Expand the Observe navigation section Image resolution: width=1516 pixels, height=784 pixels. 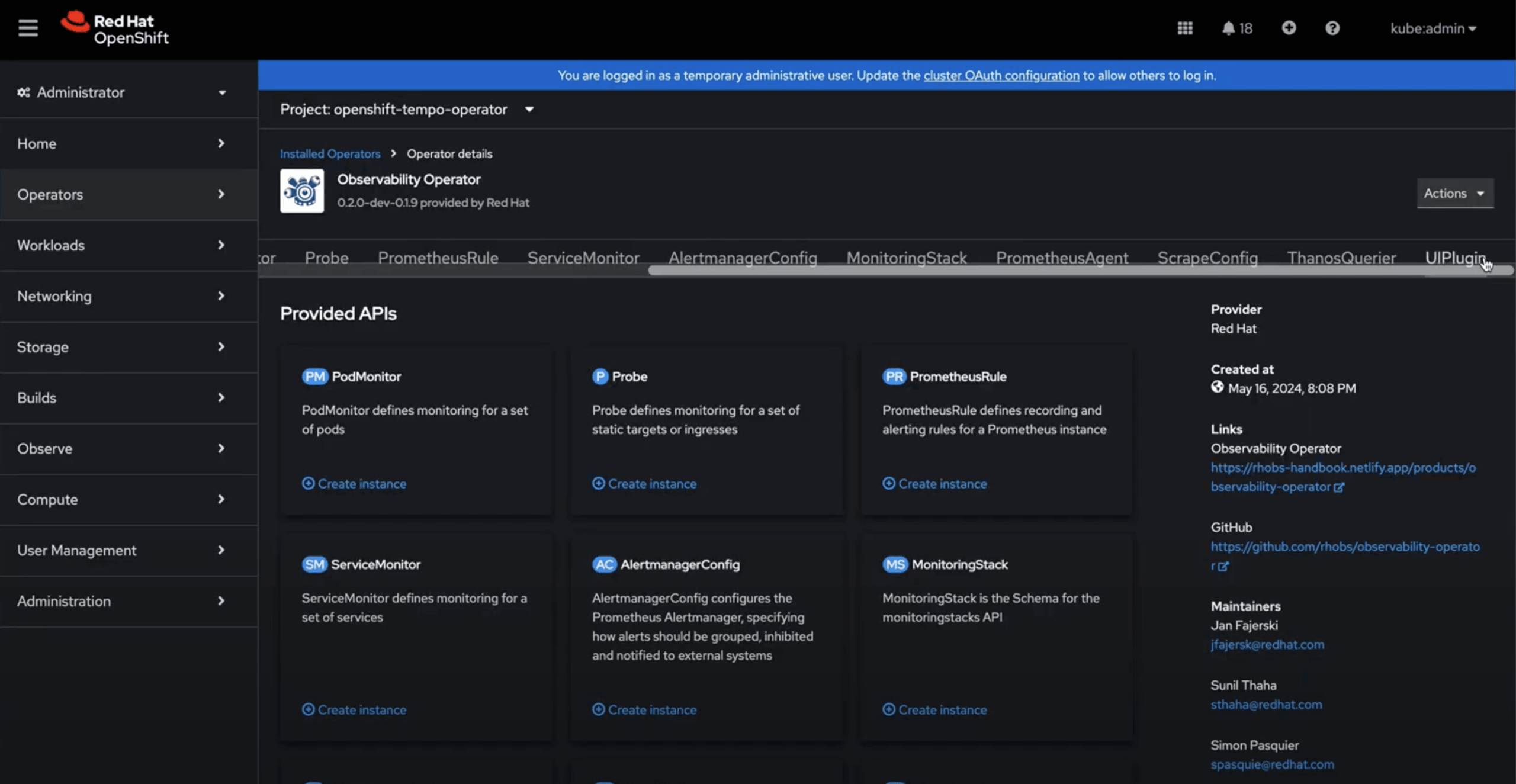pyautogui.click(x=129, y=449)
